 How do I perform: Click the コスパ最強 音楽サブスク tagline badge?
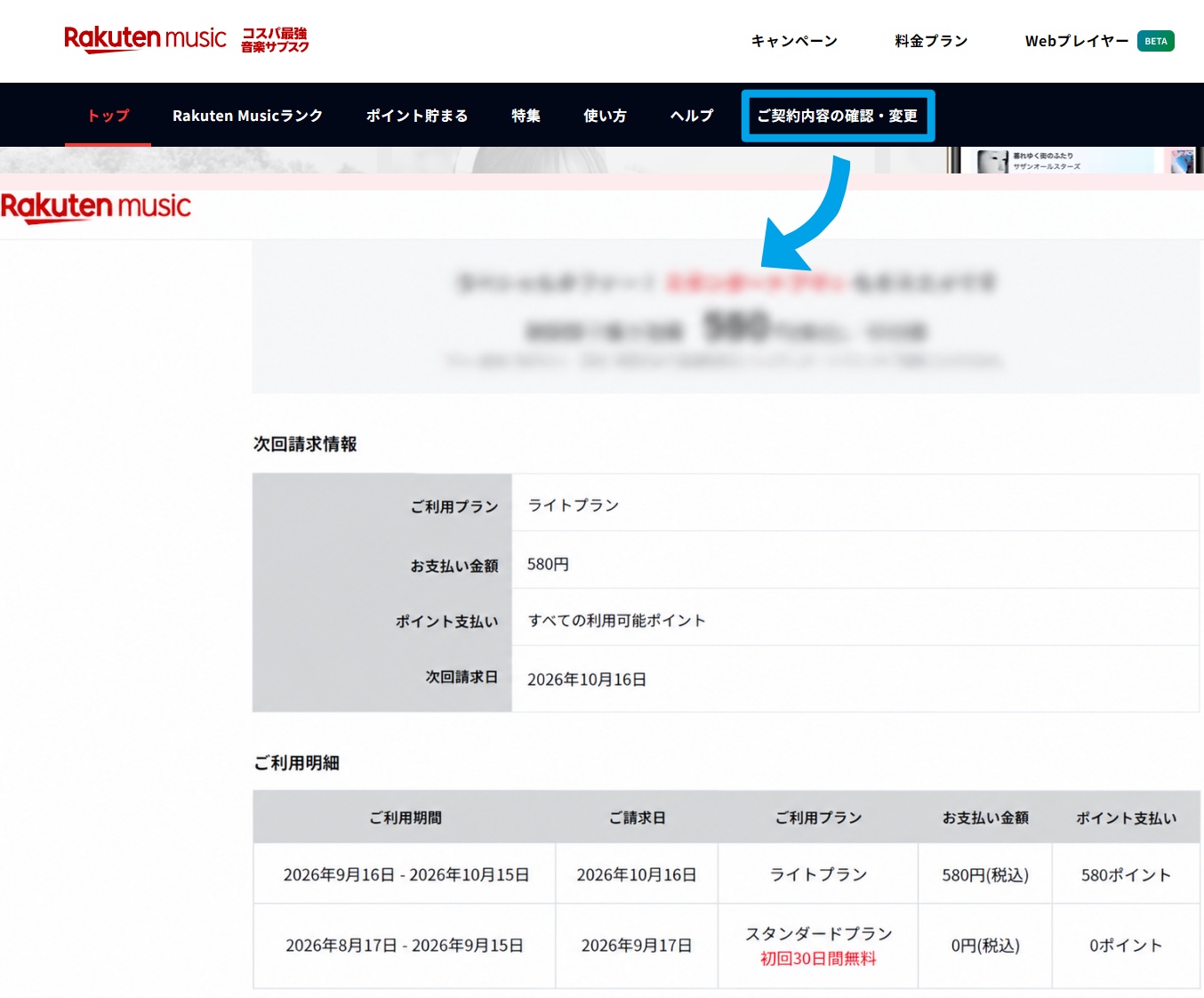pyautogui.click(x=275, y=40)
